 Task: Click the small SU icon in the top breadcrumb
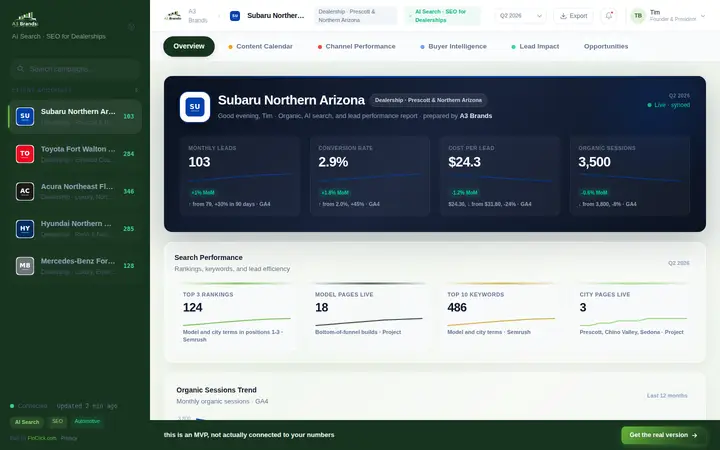235,16
